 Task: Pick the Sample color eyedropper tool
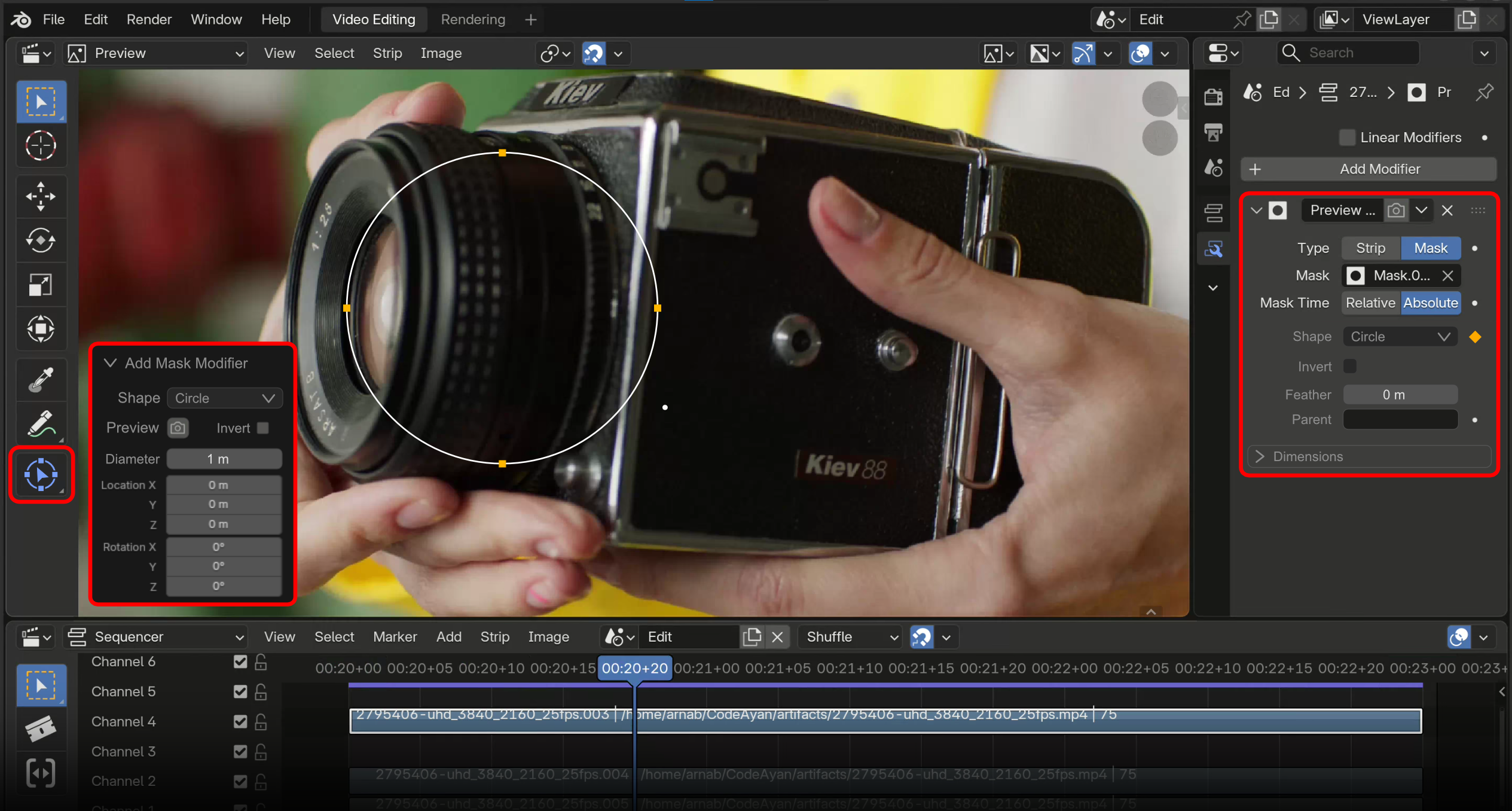pyautogui.click(x=41, y=379)
